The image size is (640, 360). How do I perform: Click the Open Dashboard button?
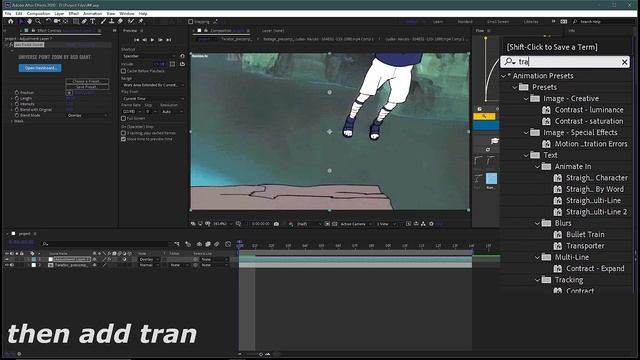(x=40, y=68)
